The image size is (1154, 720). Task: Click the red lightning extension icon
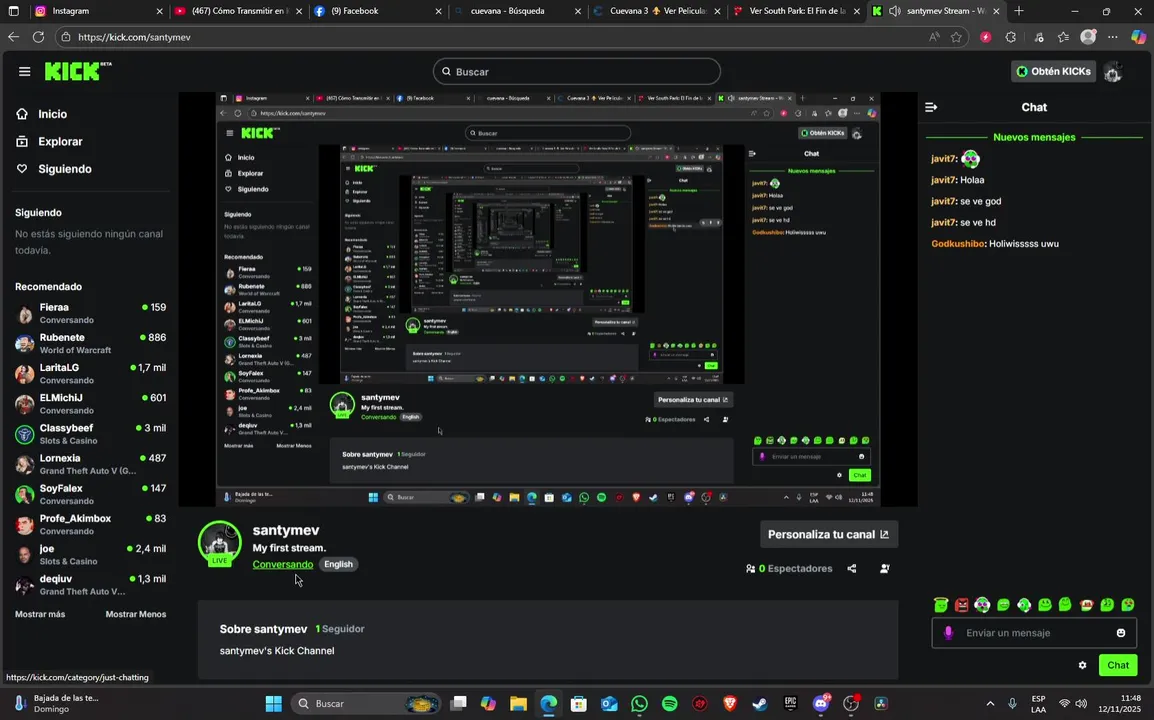[x=985, y=37]
